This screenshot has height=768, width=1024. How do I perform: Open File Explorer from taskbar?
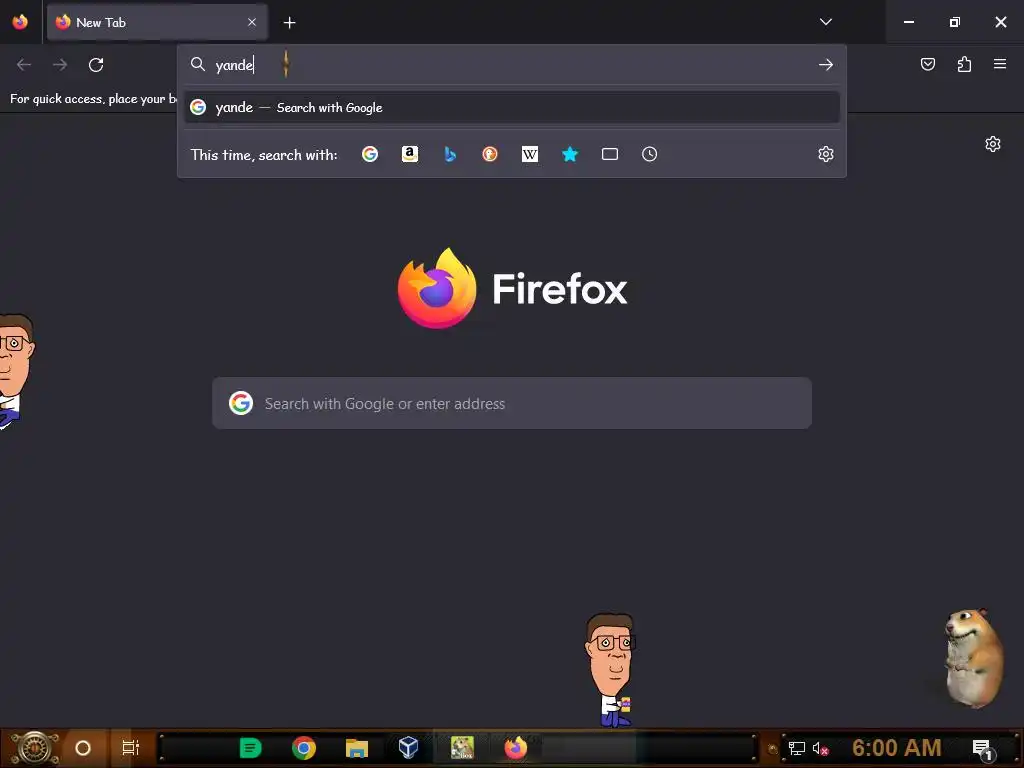[x=357, y=748]
